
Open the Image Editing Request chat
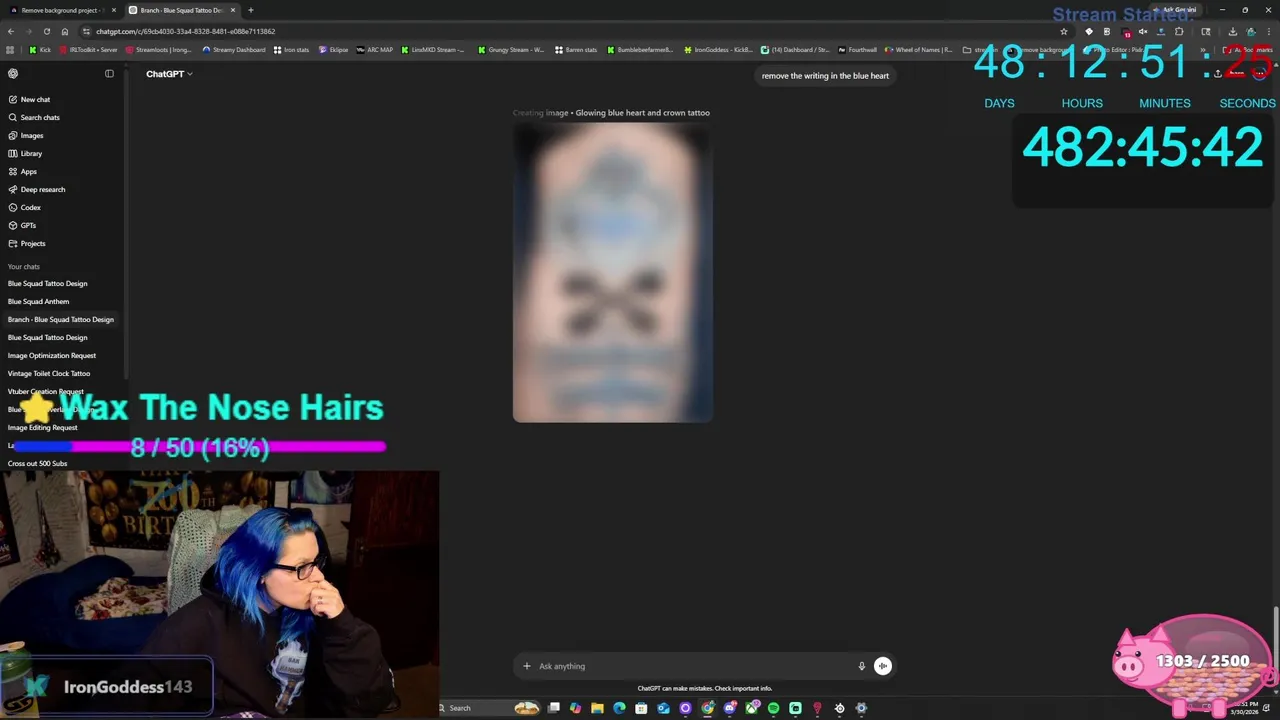click(x=43, y=427)
